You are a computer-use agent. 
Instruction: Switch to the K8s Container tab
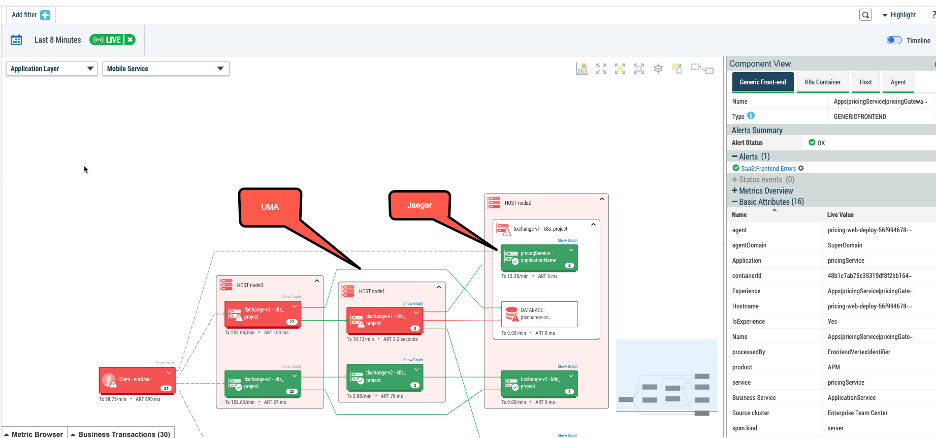click(820, 82)
